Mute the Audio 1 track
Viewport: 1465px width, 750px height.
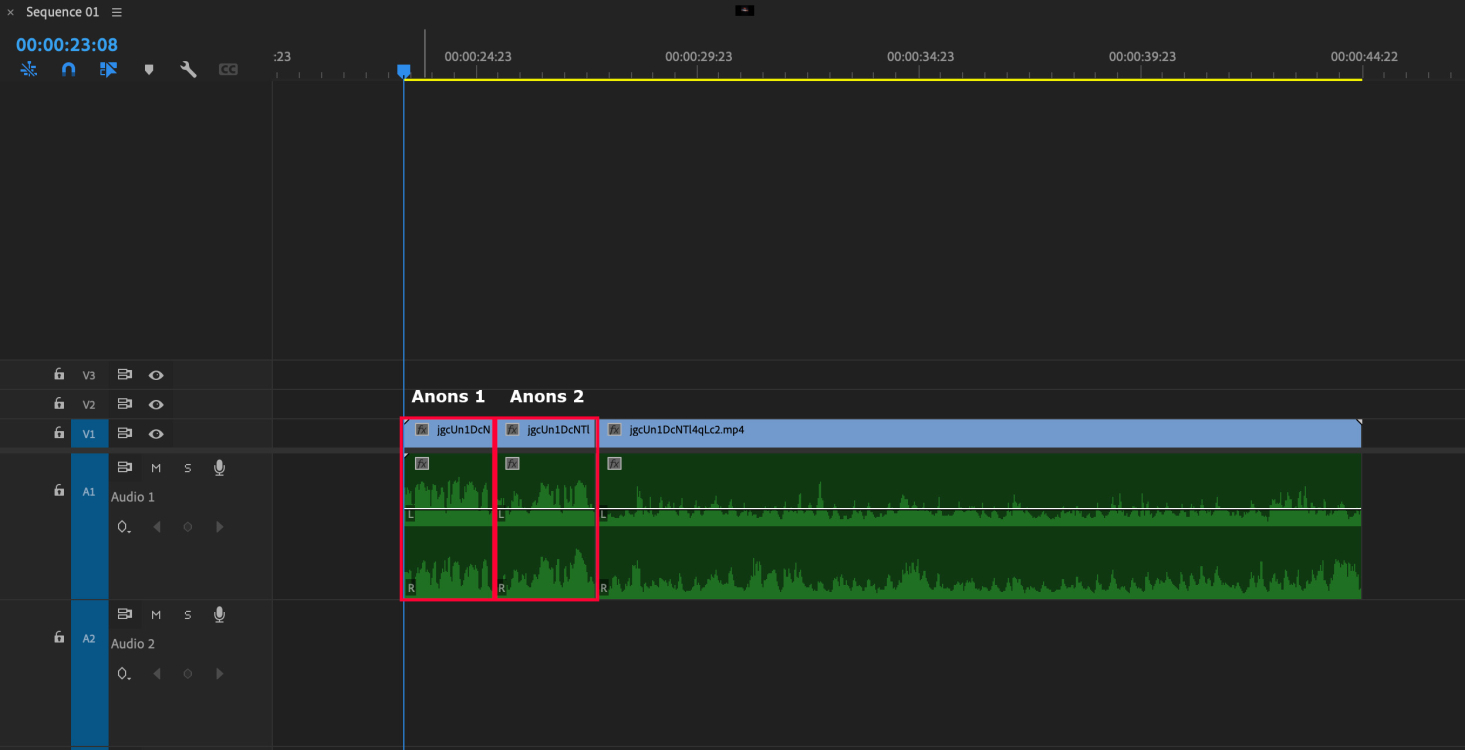coord(156,468)
